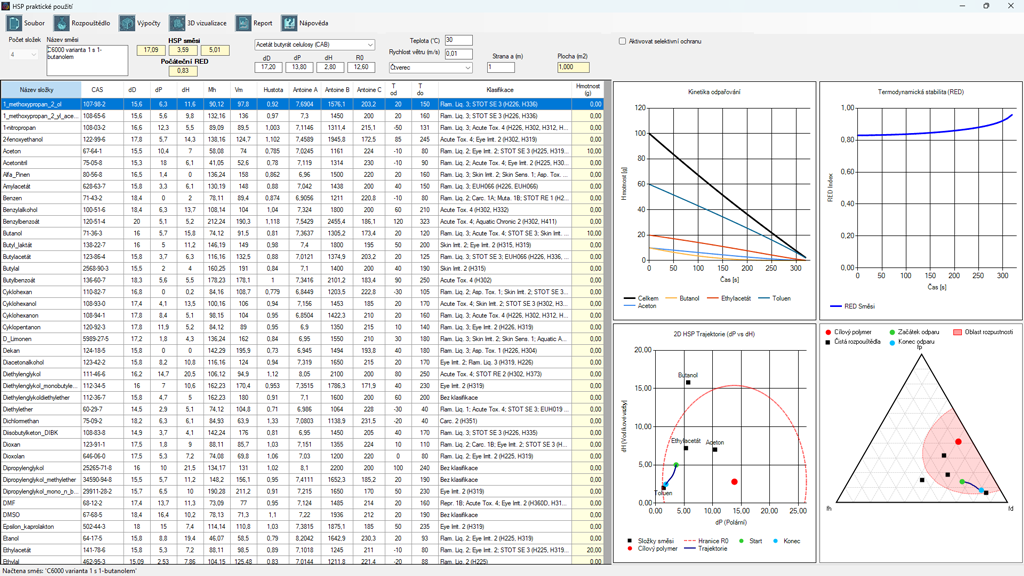Screen dimensions: 1024x576
Task: Click the Plocha value field 1,000
Action: pyautogui.click(x=573, y=67)
